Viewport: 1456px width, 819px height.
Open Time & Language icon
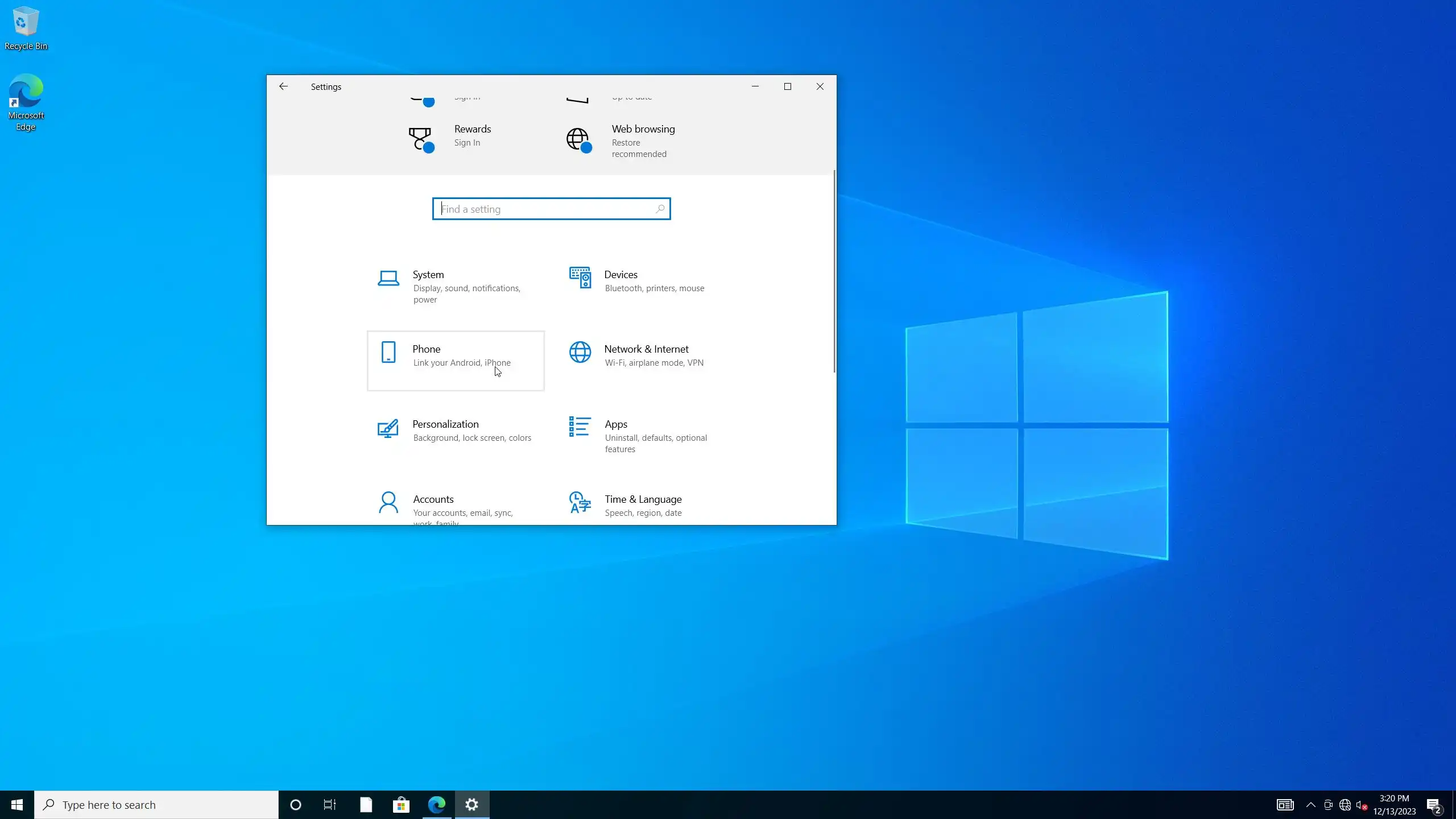point(580,502)
